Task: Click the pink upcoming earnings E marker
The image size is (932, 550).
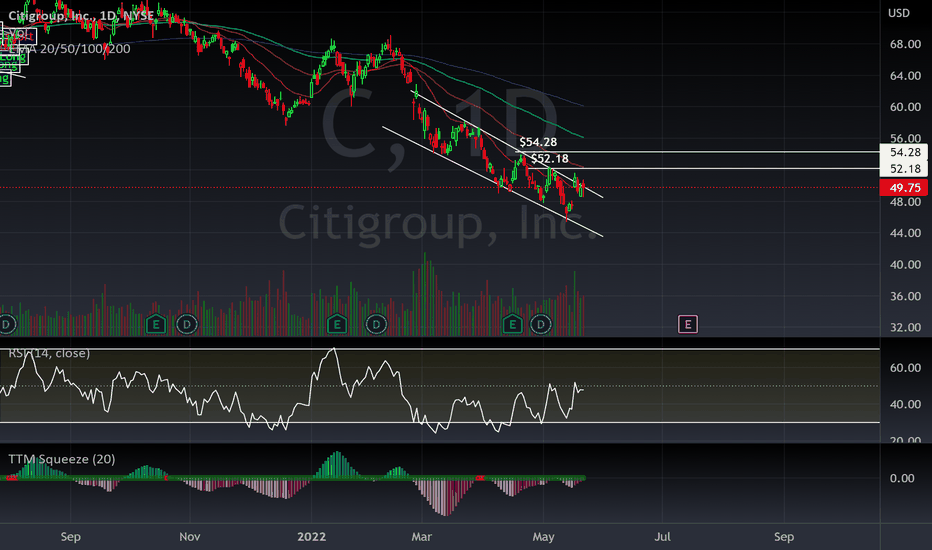Action: click(688, 324)
